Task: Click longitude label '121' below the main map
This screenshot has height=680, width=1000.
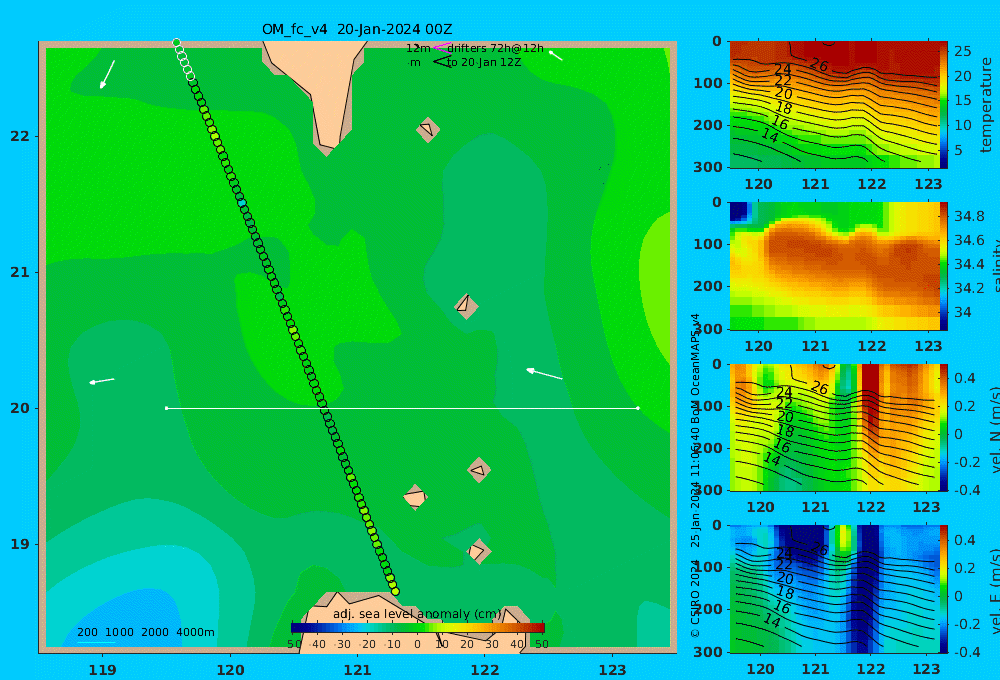Action: click(358, 670)
